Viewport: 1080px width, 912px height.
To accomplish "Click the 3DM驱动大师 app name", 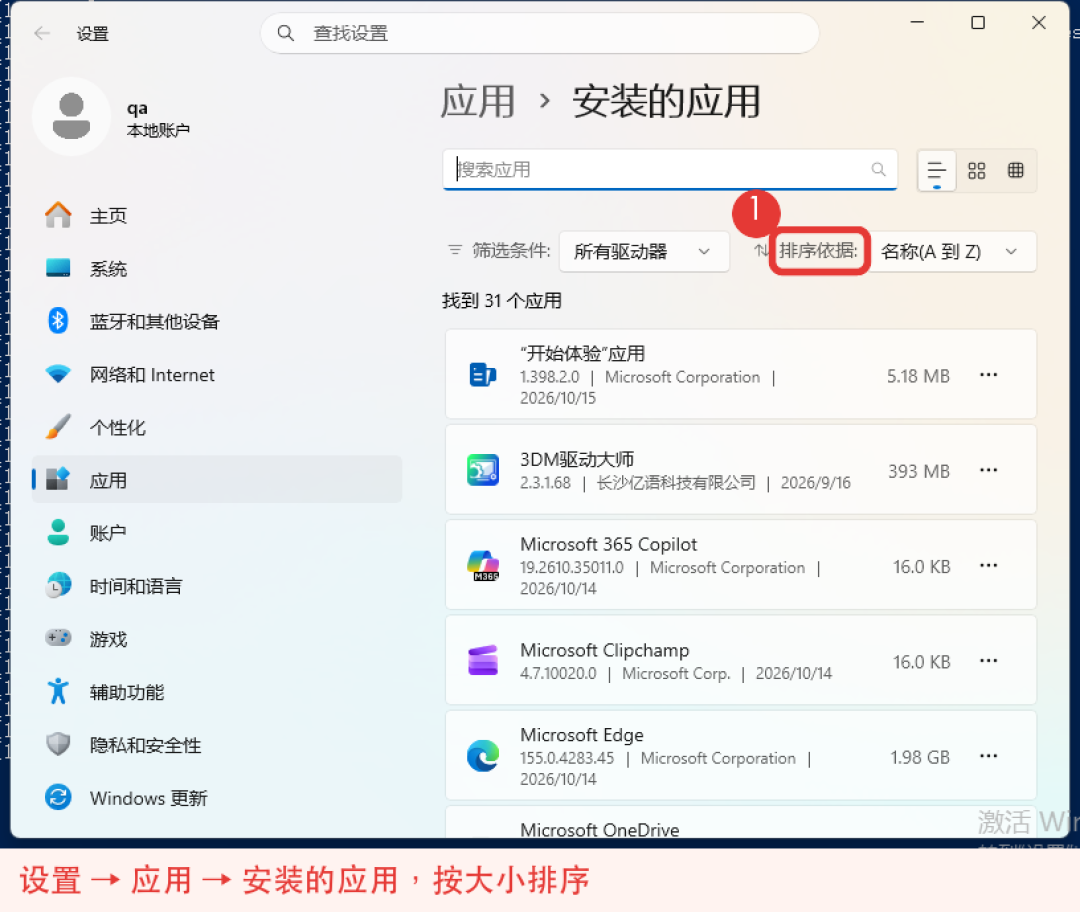I will [x=577, y=459].
